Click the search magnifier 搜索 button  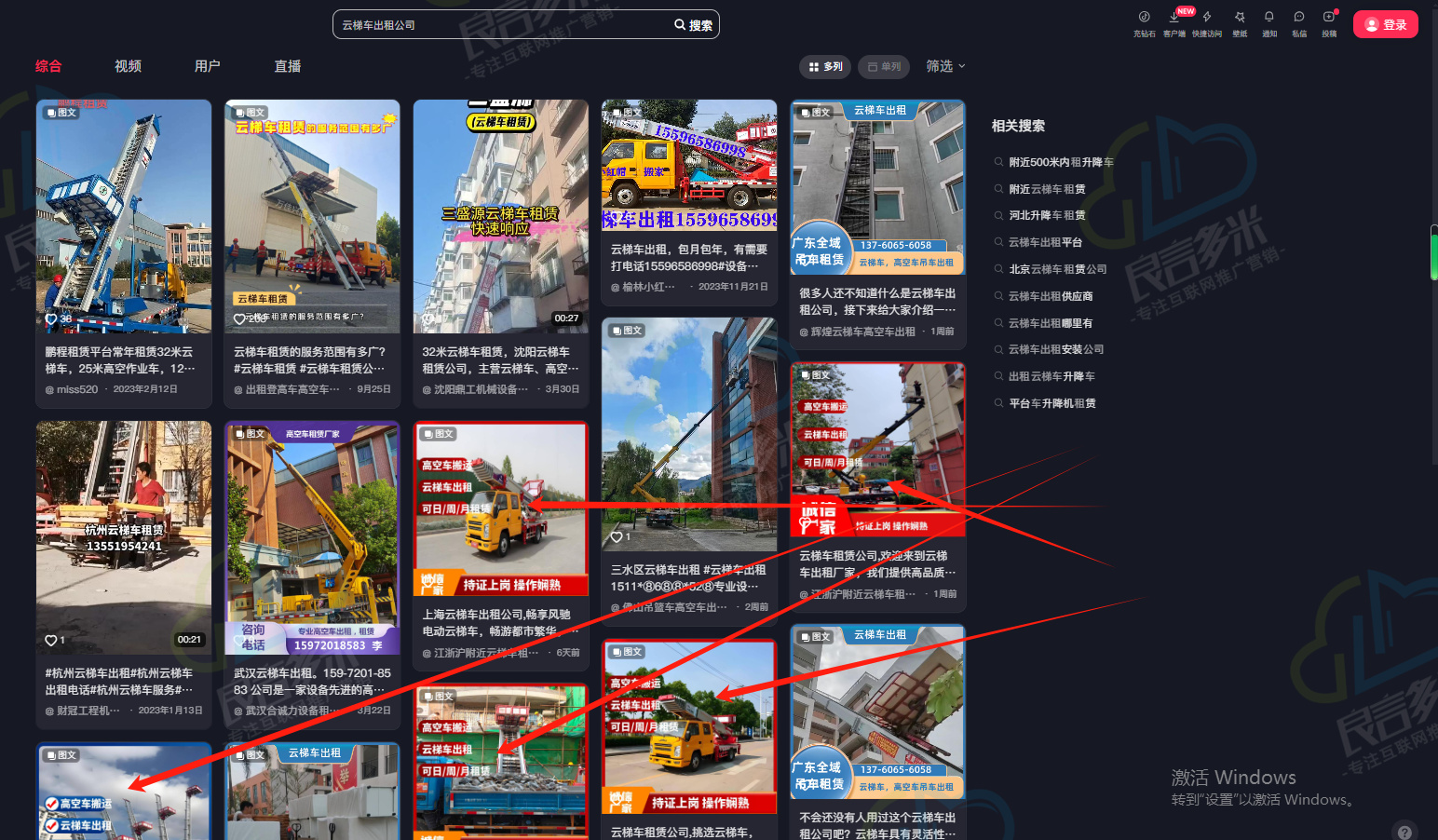[694, 25]
